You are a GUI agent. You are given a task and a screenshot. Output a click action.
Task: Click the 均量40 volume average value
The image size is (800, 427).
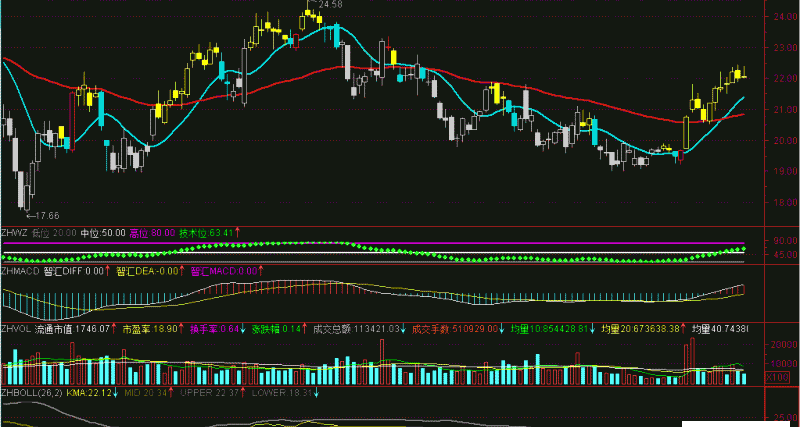tap(720, 329)
